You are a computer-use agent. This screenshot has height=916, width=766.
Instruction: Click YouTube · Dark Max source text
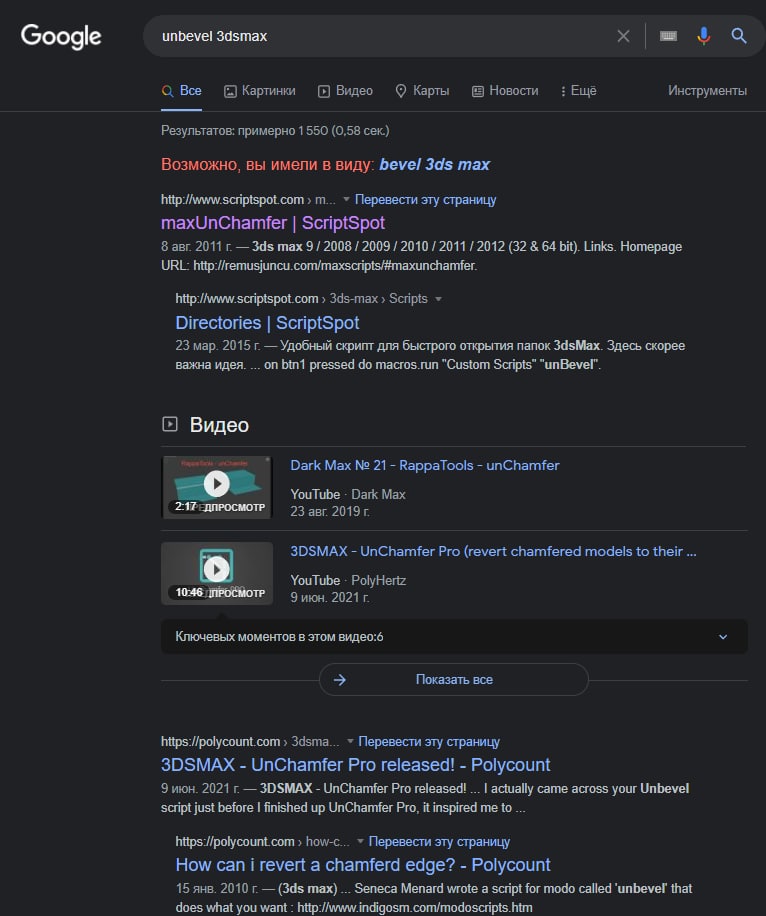[348, 495]
